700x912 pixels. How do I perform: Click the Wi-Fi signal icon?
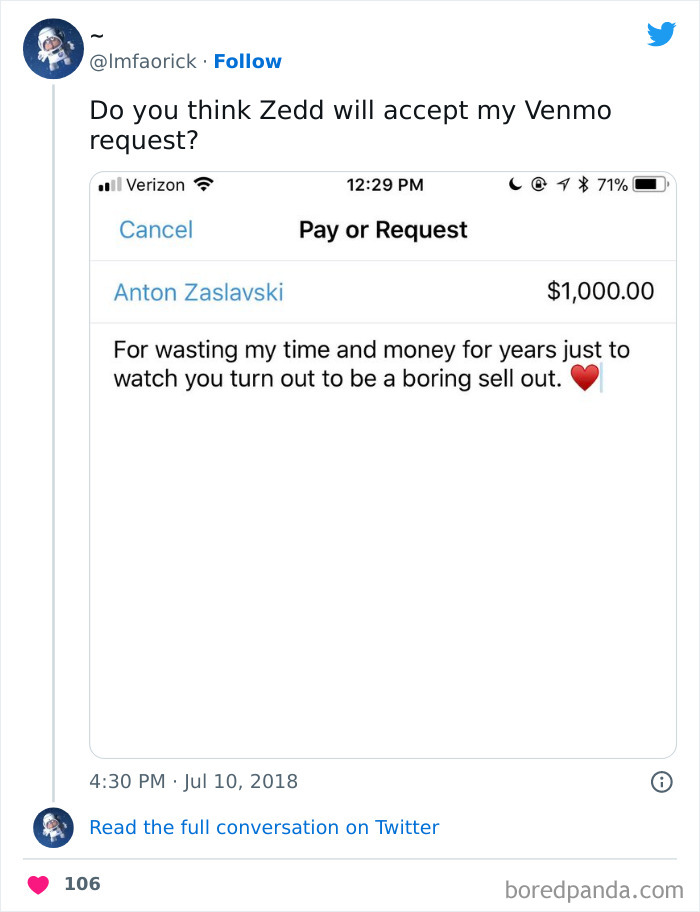tap(204, 185)
